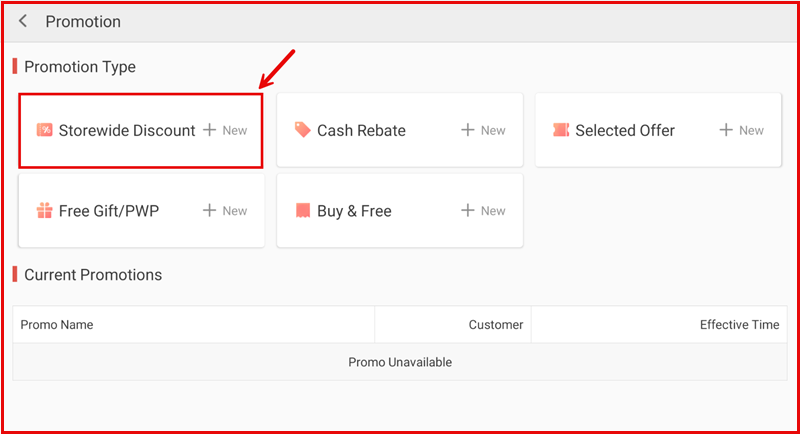Click the Buy & Free receipt icon

(x=303, y=210)
